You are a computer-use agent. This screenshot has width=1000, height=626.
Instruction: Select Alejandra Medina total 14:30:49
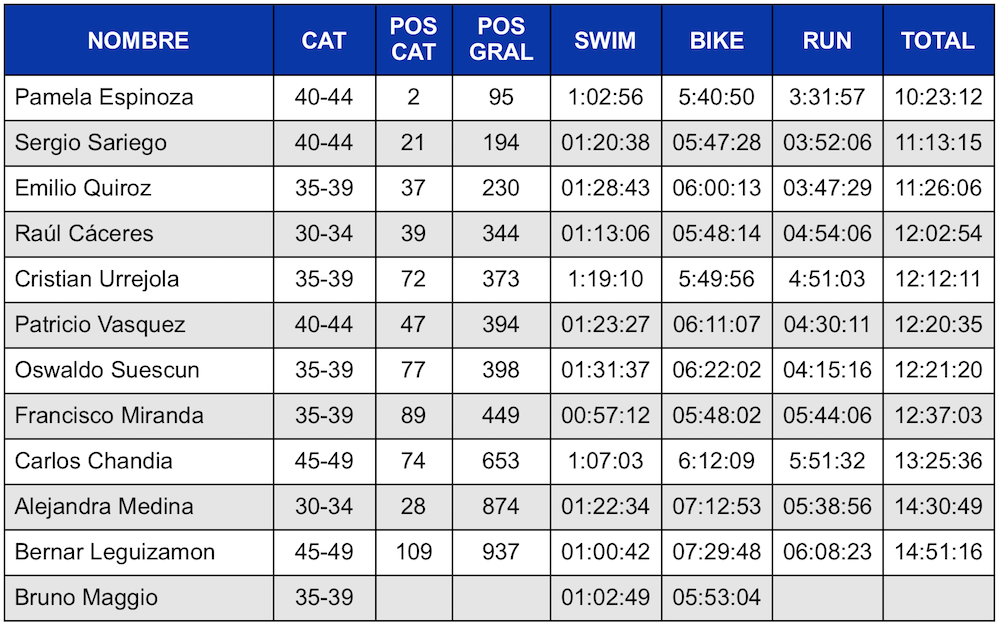tap(938, 506)
